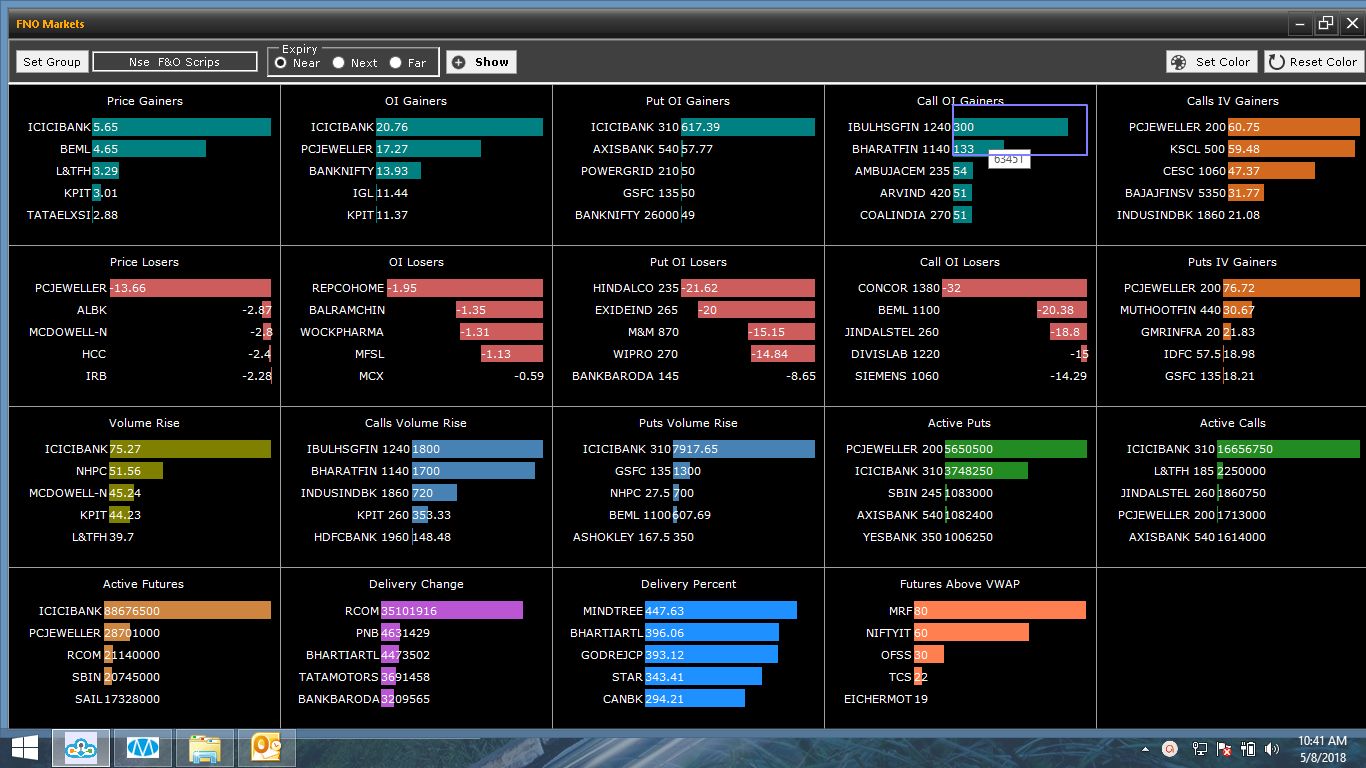
Task: Click the Futures Above VWAP panel title
Action: tap(960, 584)
